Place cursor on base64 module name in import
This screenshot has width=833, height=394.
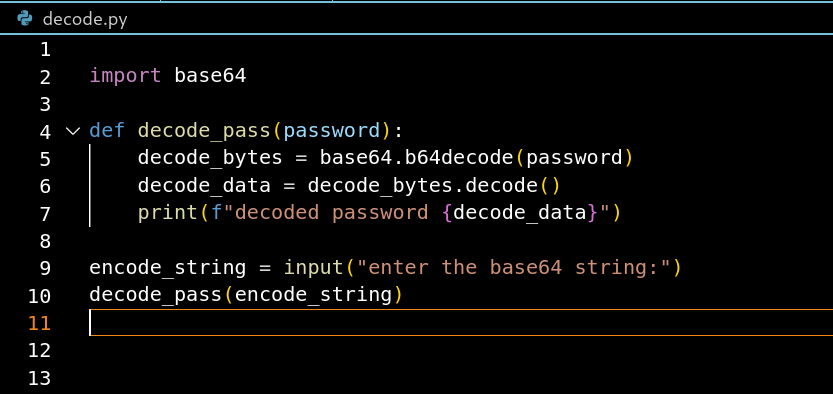click(x=210, y=76)
